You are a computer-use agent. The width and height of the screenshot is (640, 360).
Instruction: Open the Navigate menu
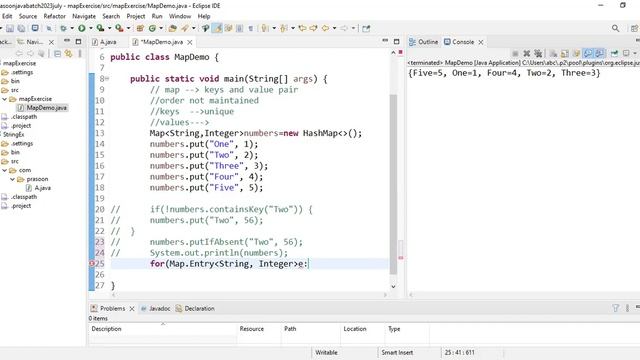coord(84,16)
